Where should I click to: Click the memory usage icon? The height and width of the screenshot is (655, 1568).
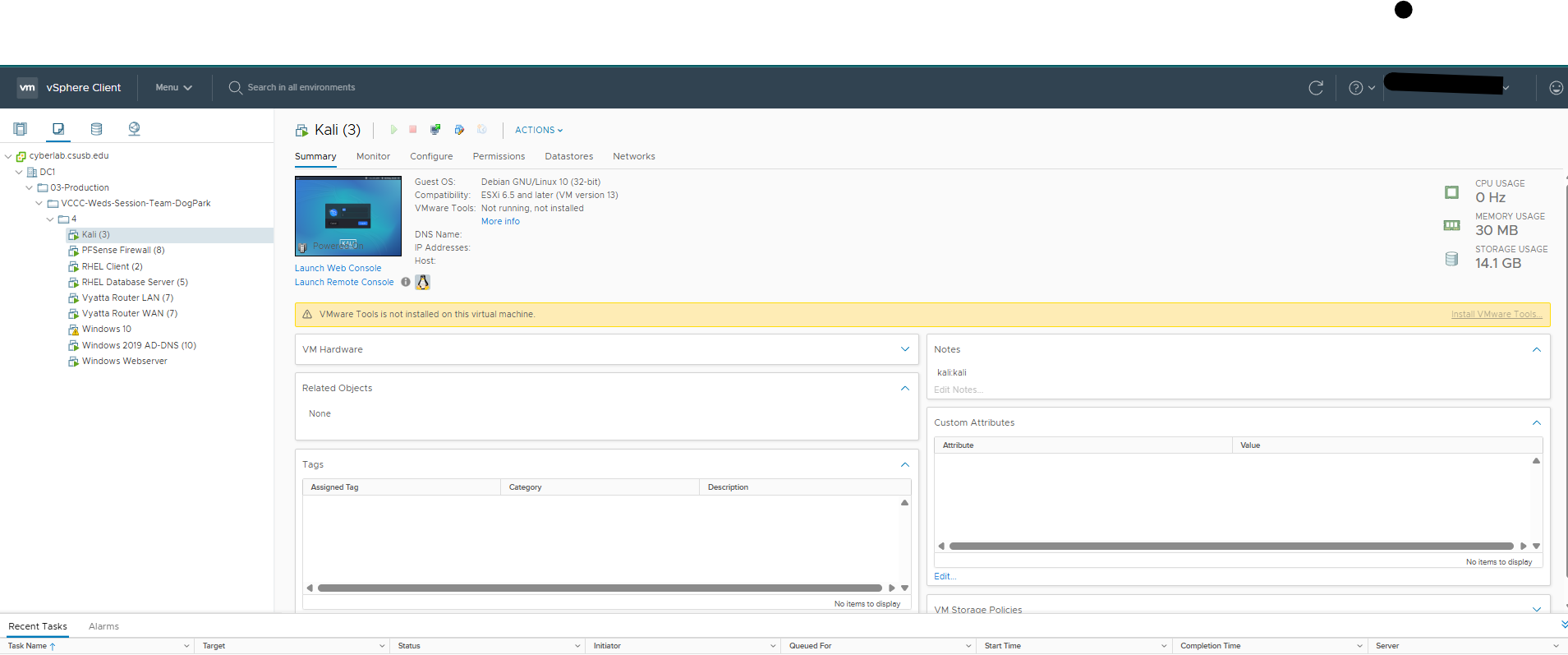pyautogui.click(x=1451, y=225)
